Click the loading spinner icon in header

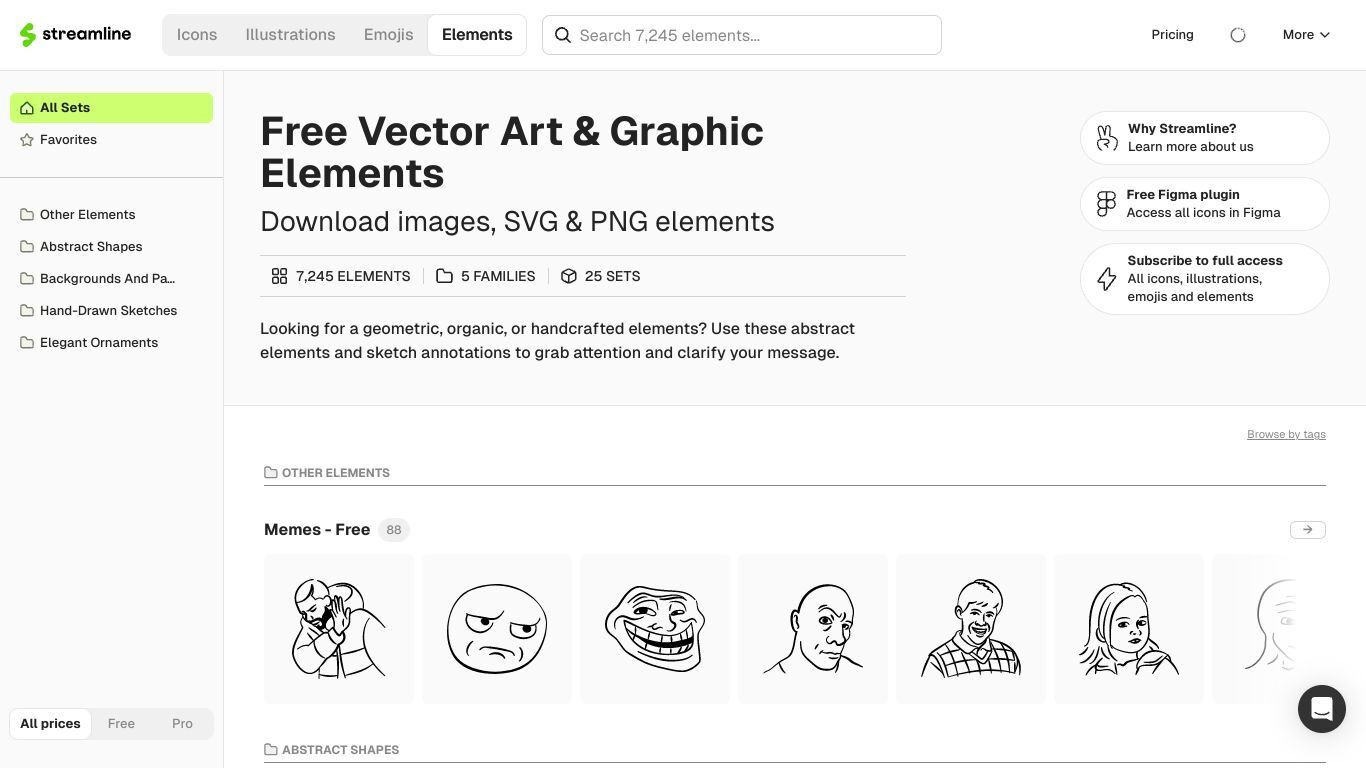pos(1238,35)
